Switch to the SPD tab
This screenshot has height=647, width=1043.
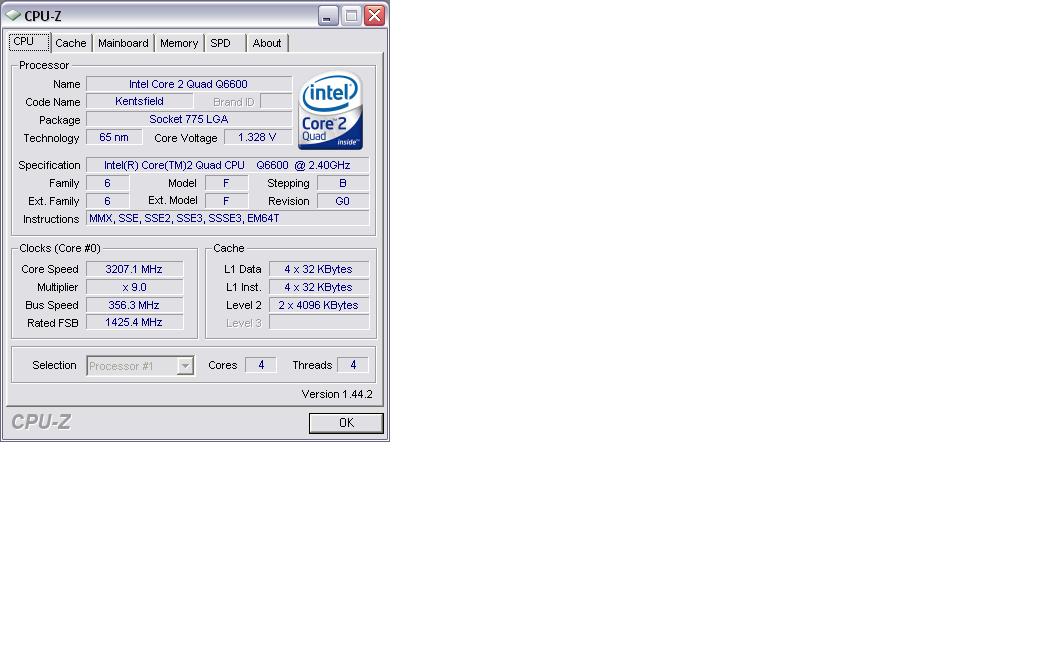click(225, 43)
